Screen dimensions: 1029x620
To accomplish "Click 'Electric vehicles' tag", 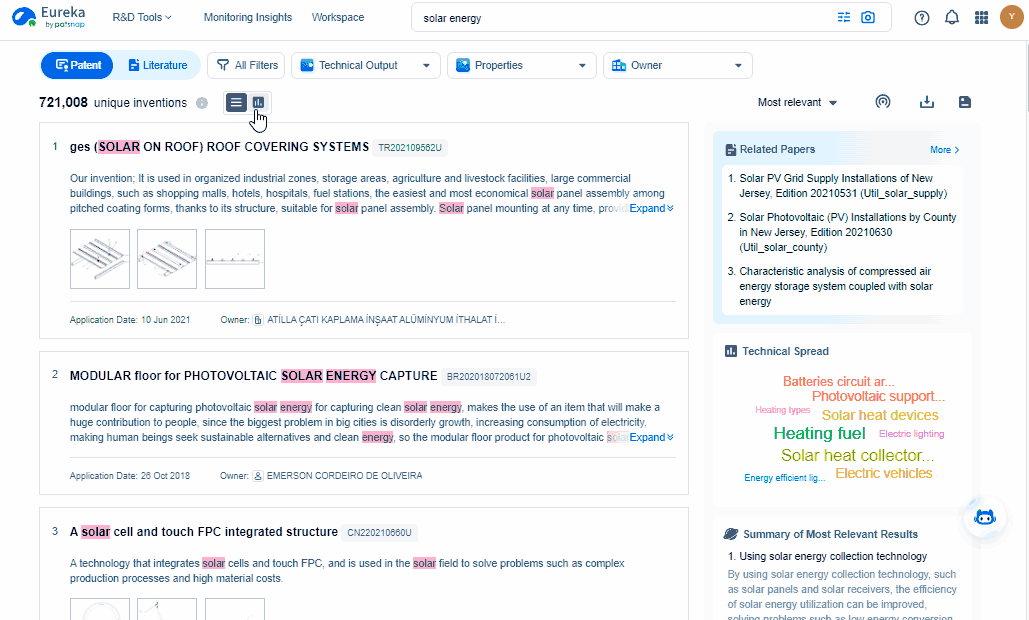I will click(x=883, y=473).
